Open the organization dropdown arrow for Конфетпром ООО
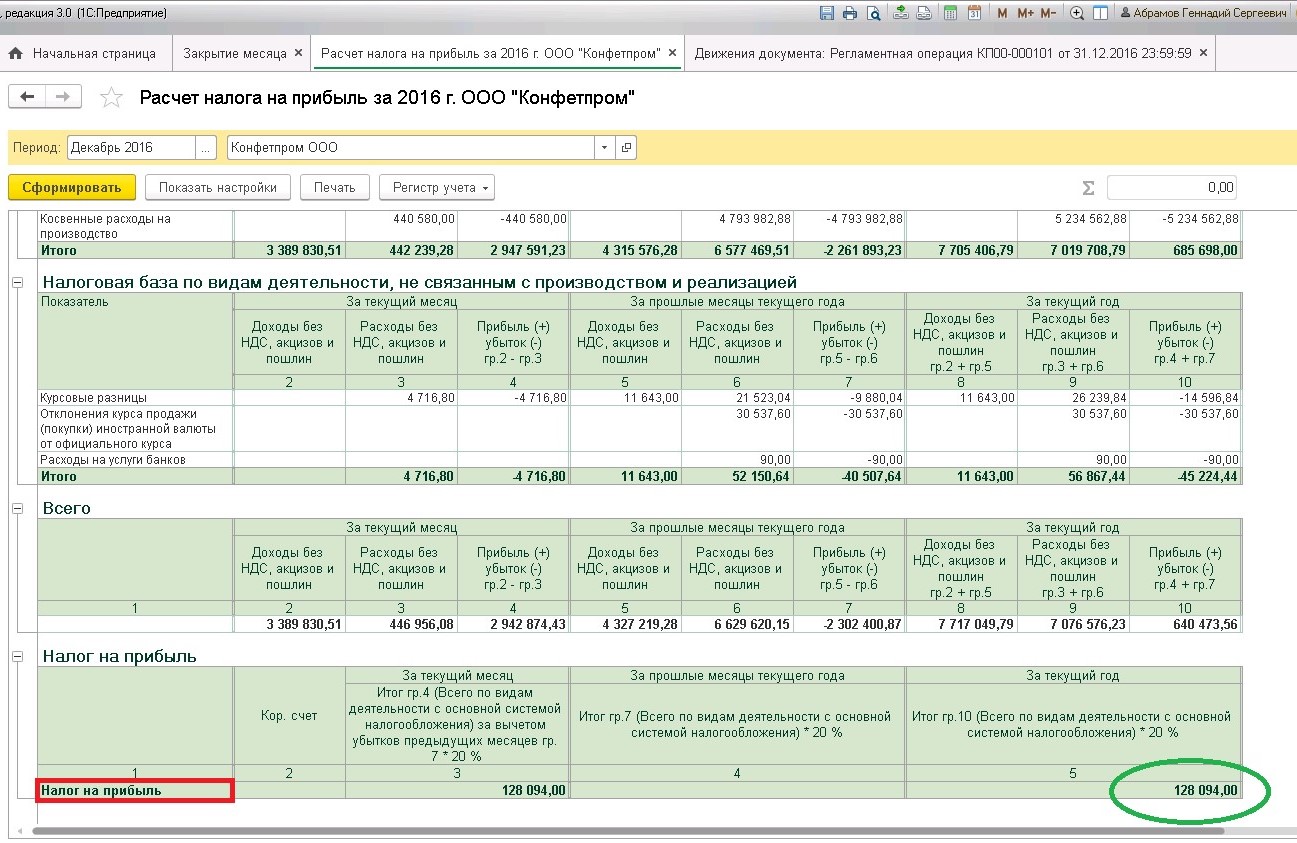The image size is (1297, 843). pos(604,147)
